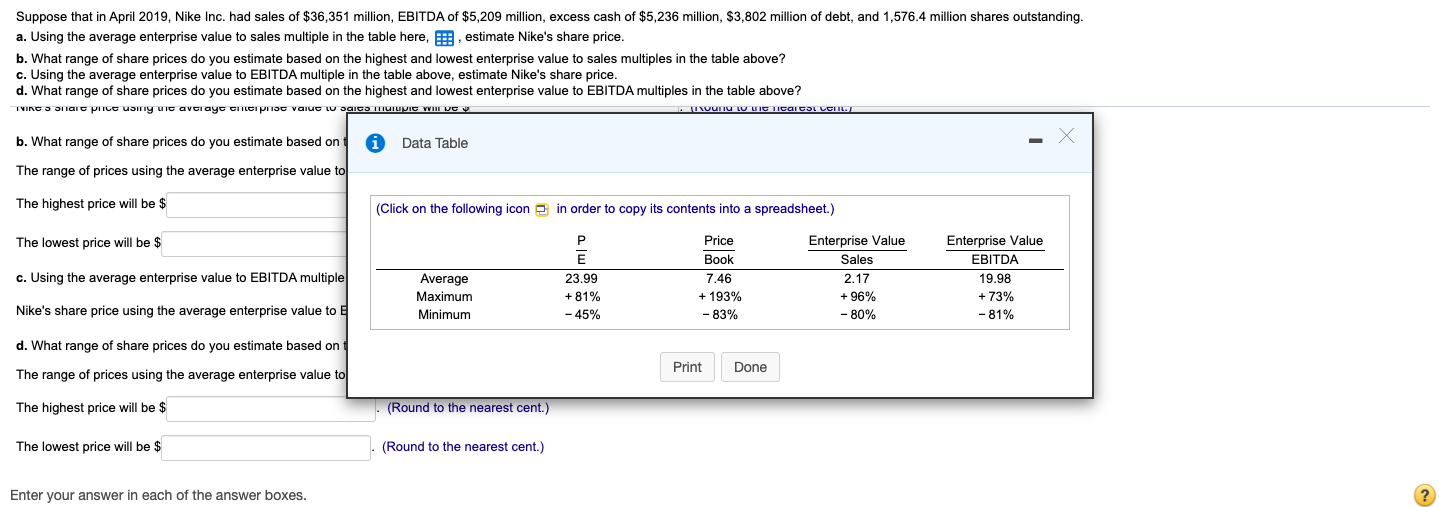
Task: Open the help question mark icon
Action: (x=1424, y=495)
